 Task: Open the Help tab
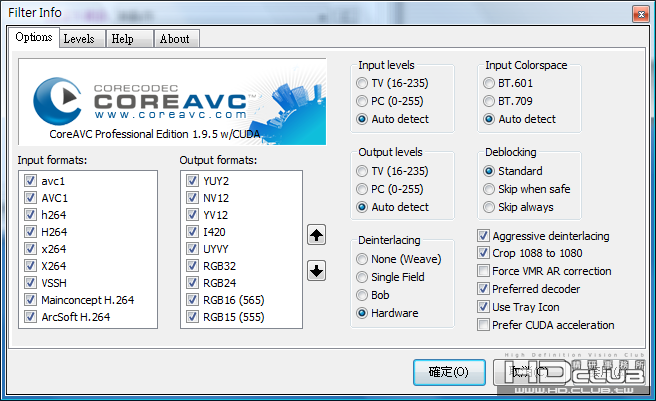point(129,39)
